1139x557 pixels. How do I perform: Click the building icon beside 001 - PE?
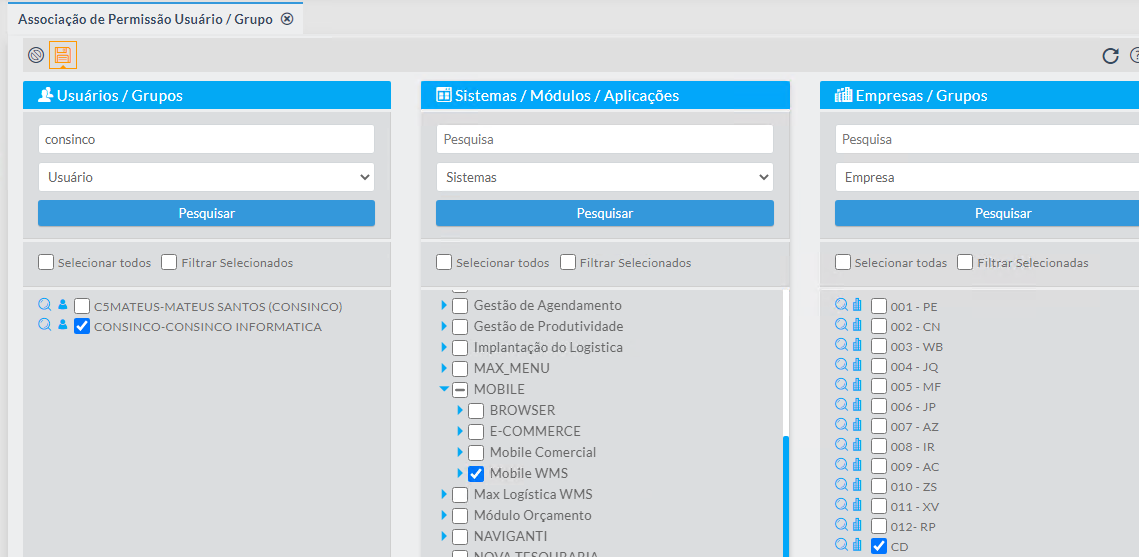(x=857, y=305)
